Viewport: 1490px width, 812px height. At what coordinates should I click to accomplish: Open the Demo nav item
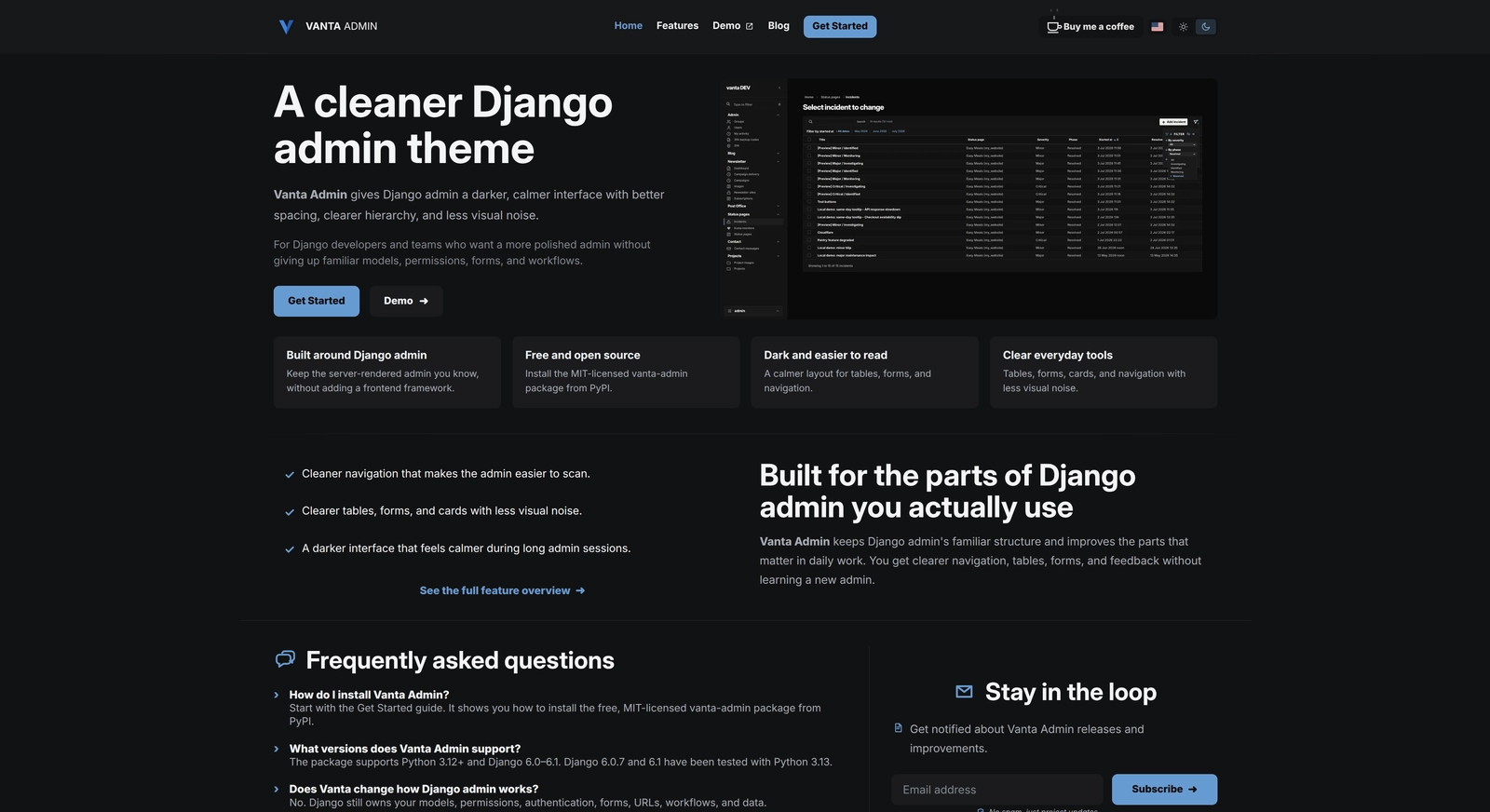[733, 26]
